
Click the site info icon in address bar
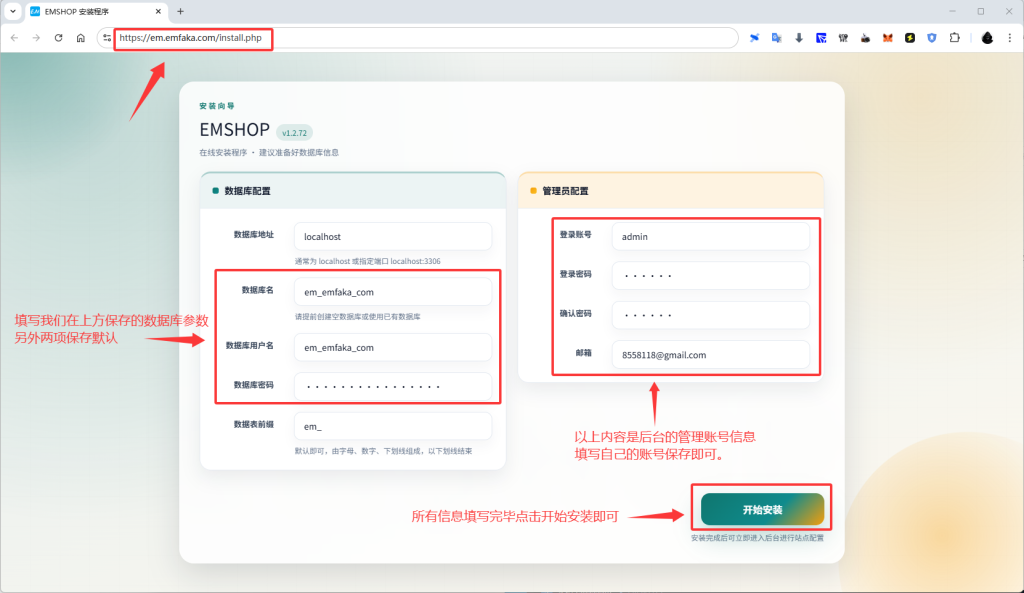pos(106,37)
